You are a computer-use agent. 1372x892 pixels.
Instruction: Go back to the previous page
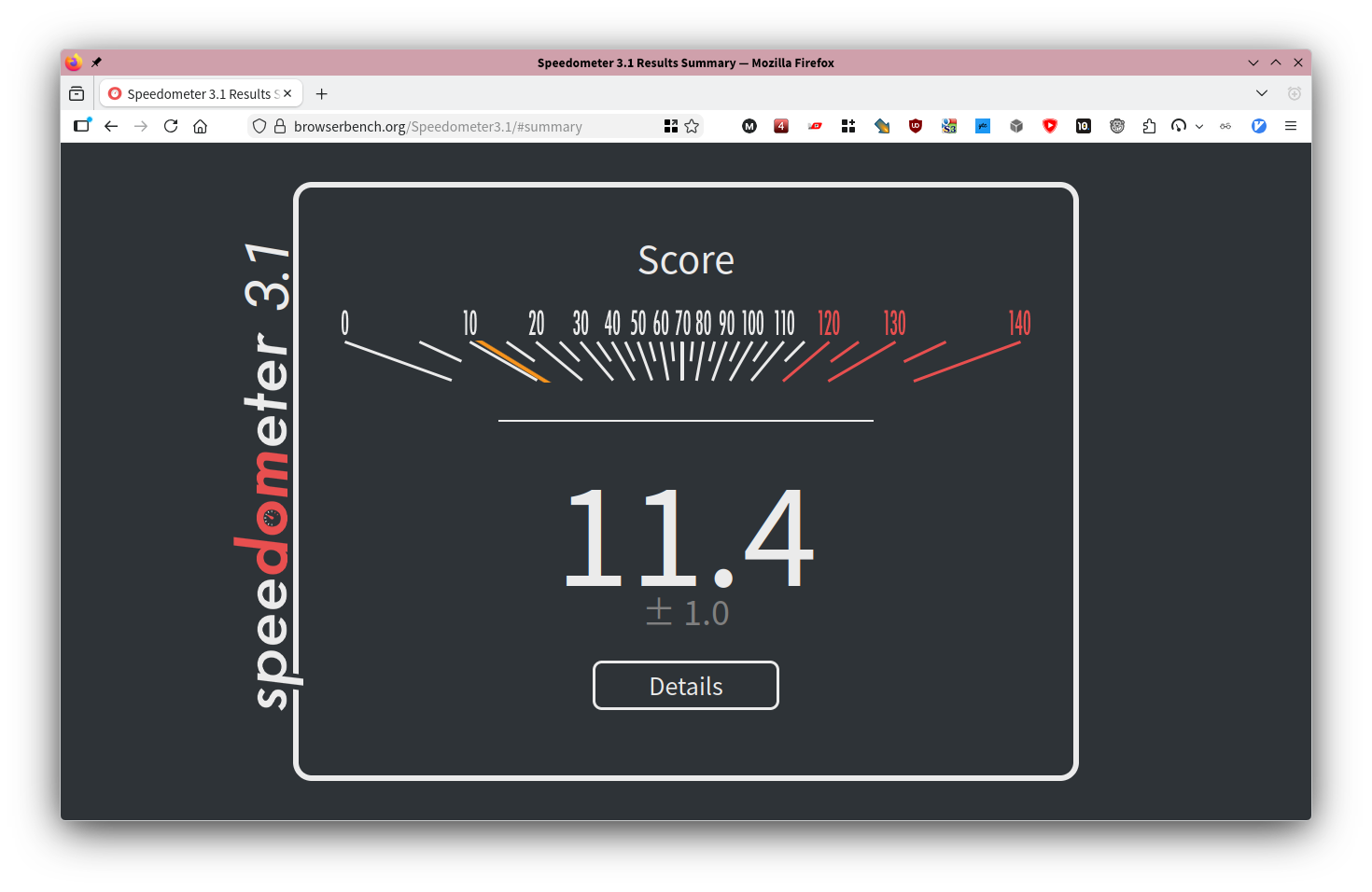(x=111, y=126)
